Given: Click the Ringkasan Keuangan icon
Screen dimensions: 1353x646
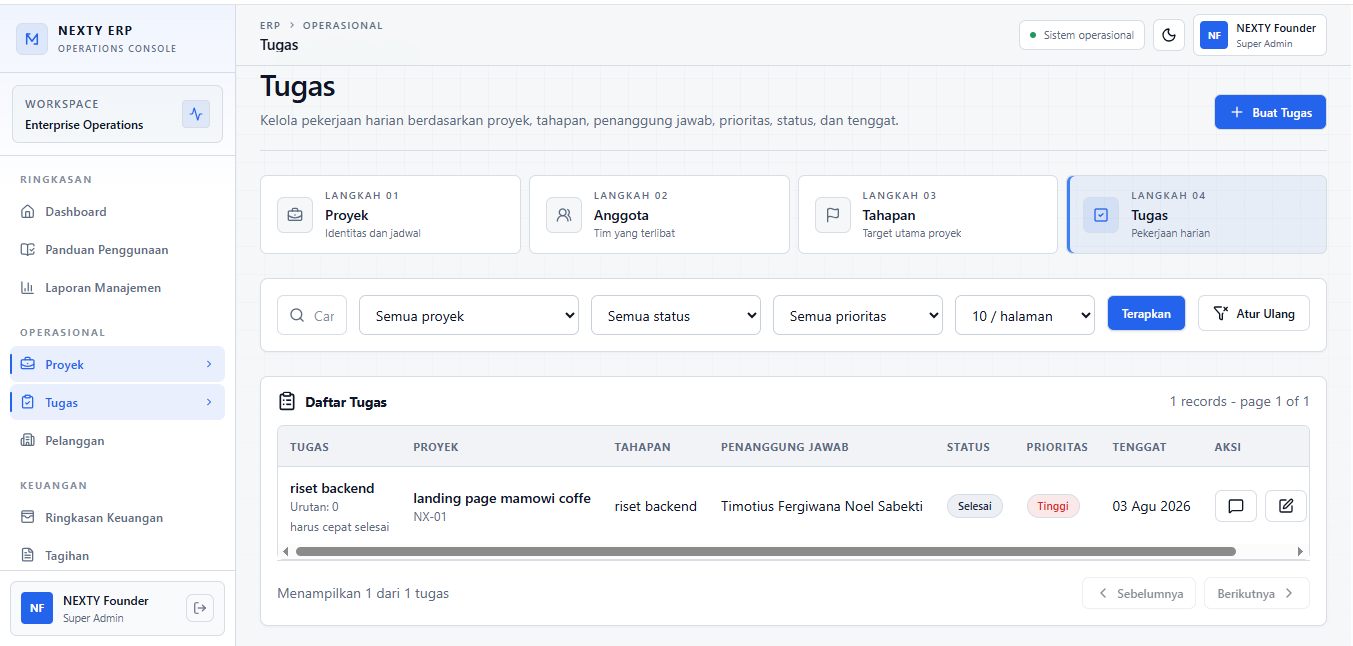Looking at the screenshot, I should click(27, 518).
